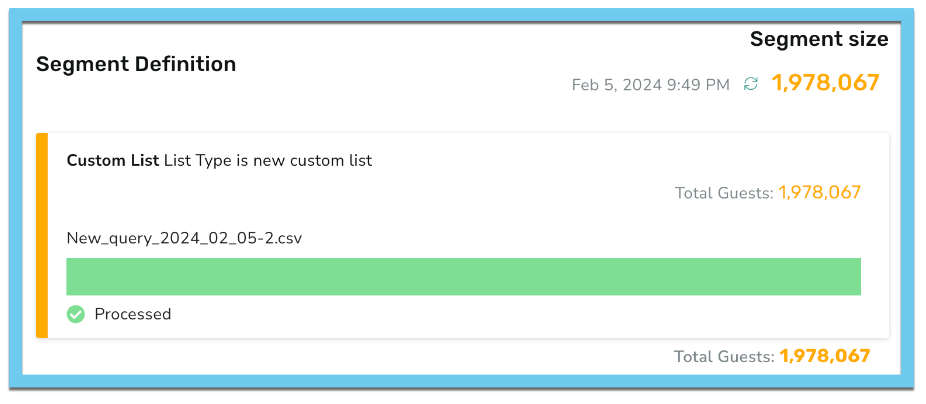The width and height of the screenshot is (926, 404).
Task: Select the Segment Definition heading
Action: (136, 64)
